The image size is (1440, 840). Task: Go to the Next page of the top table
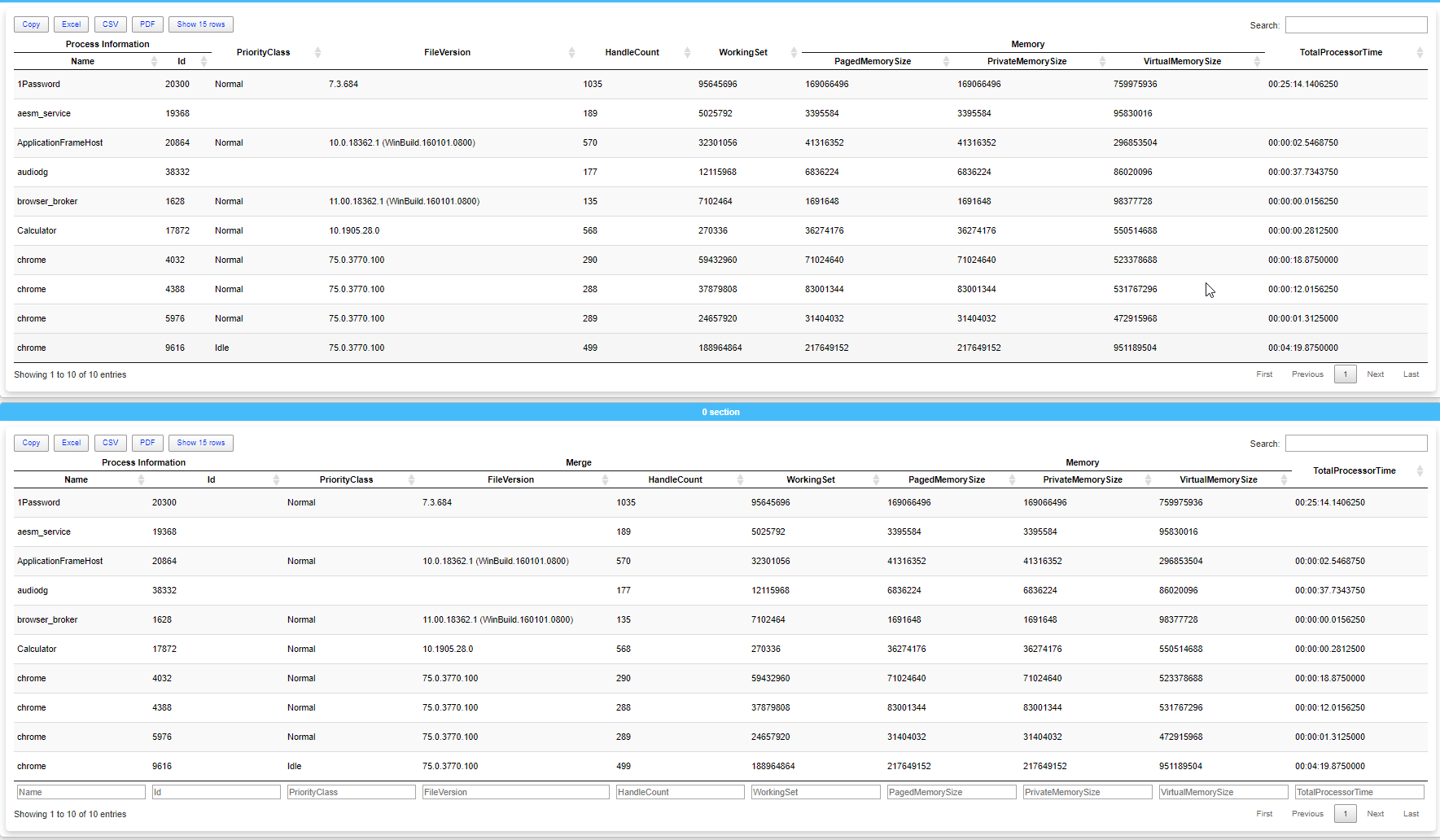pyautogui.click(x=1376, y=374)
